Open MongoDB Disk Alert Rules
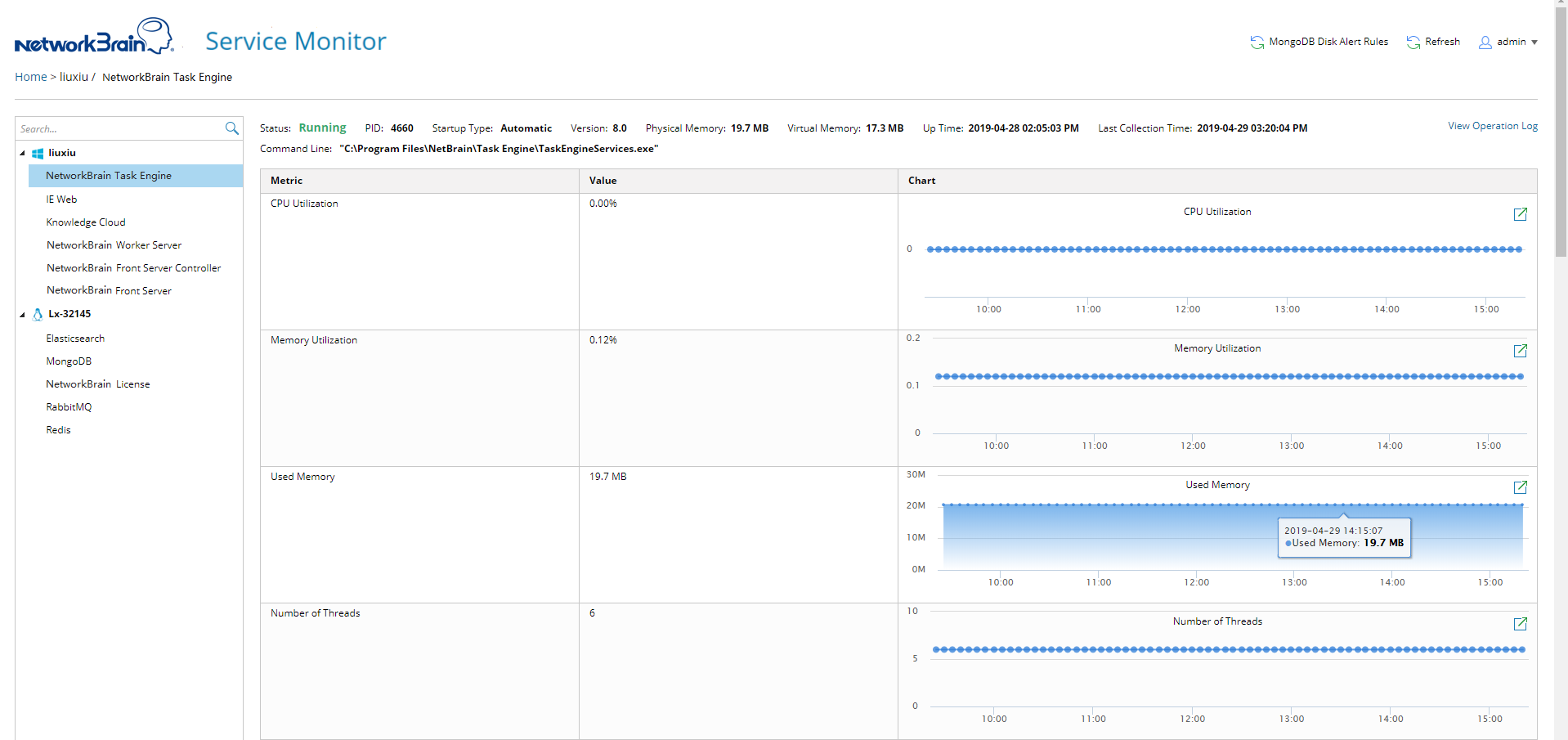This screenshot has height=740, width=1568. coord(1328,42)
